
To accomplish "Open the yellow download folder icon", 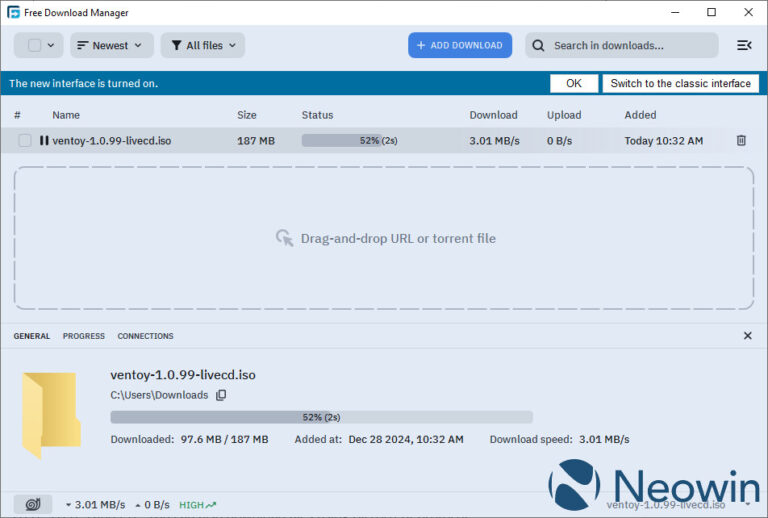I will [x=51, y=415].
